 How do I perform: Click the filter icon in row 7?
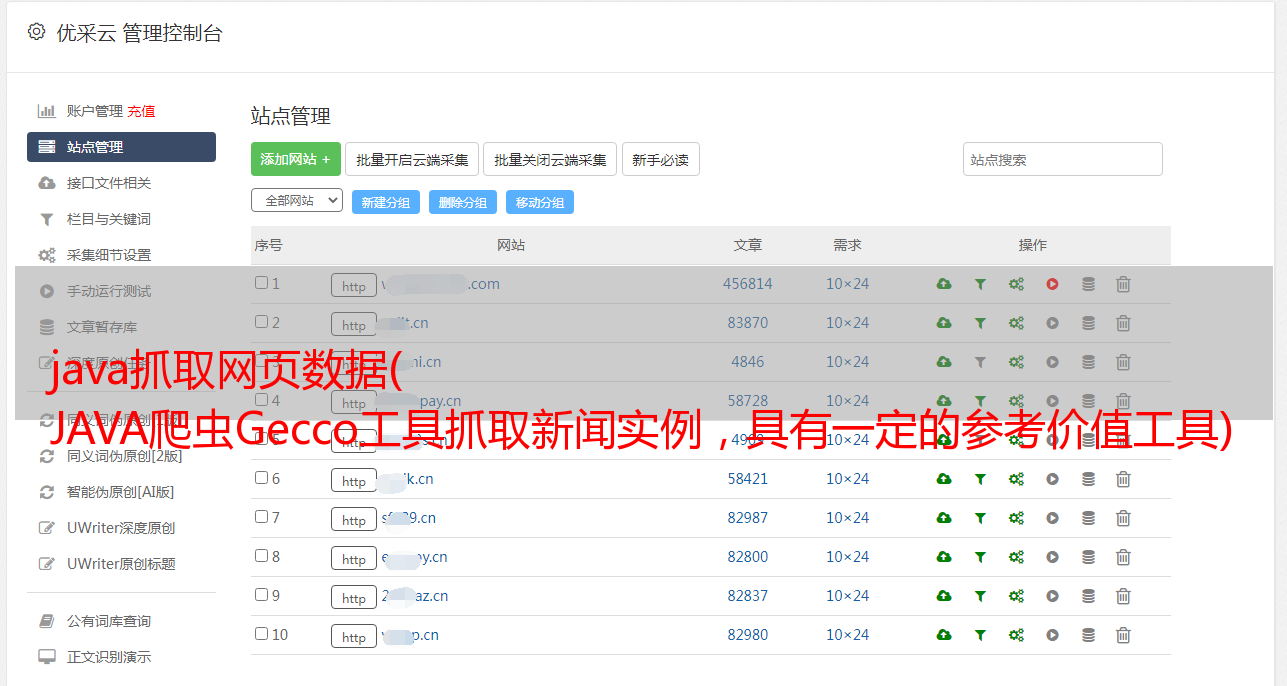pos(980,518)
